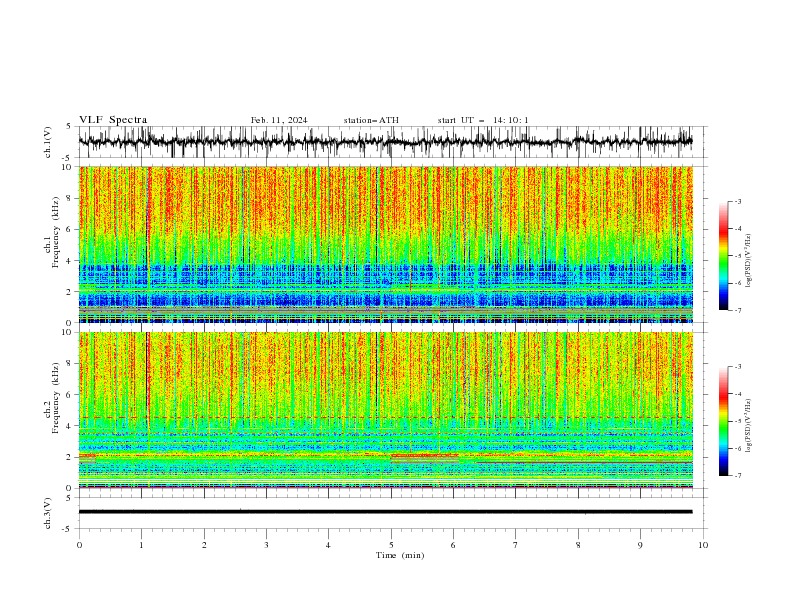Click the "4" kHz tick of ch.1 spectrogram
Screen dimensions: 792x612
[70, 261]
